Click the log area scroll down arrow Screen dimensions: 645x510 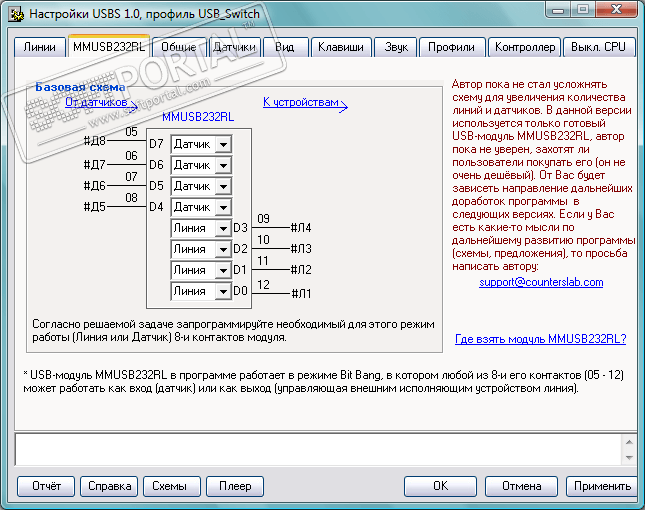pyautogui.click(x=629, y=457)
